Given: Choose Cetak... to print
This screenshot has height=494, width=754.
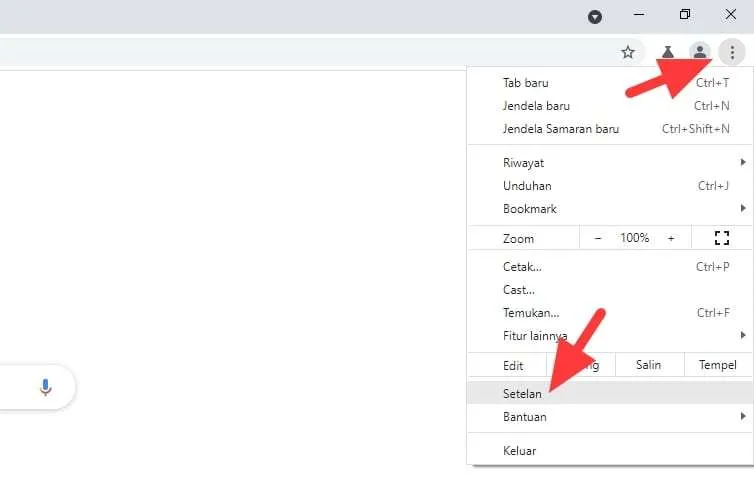Looking at the screenshot, I should coord(610,266).
